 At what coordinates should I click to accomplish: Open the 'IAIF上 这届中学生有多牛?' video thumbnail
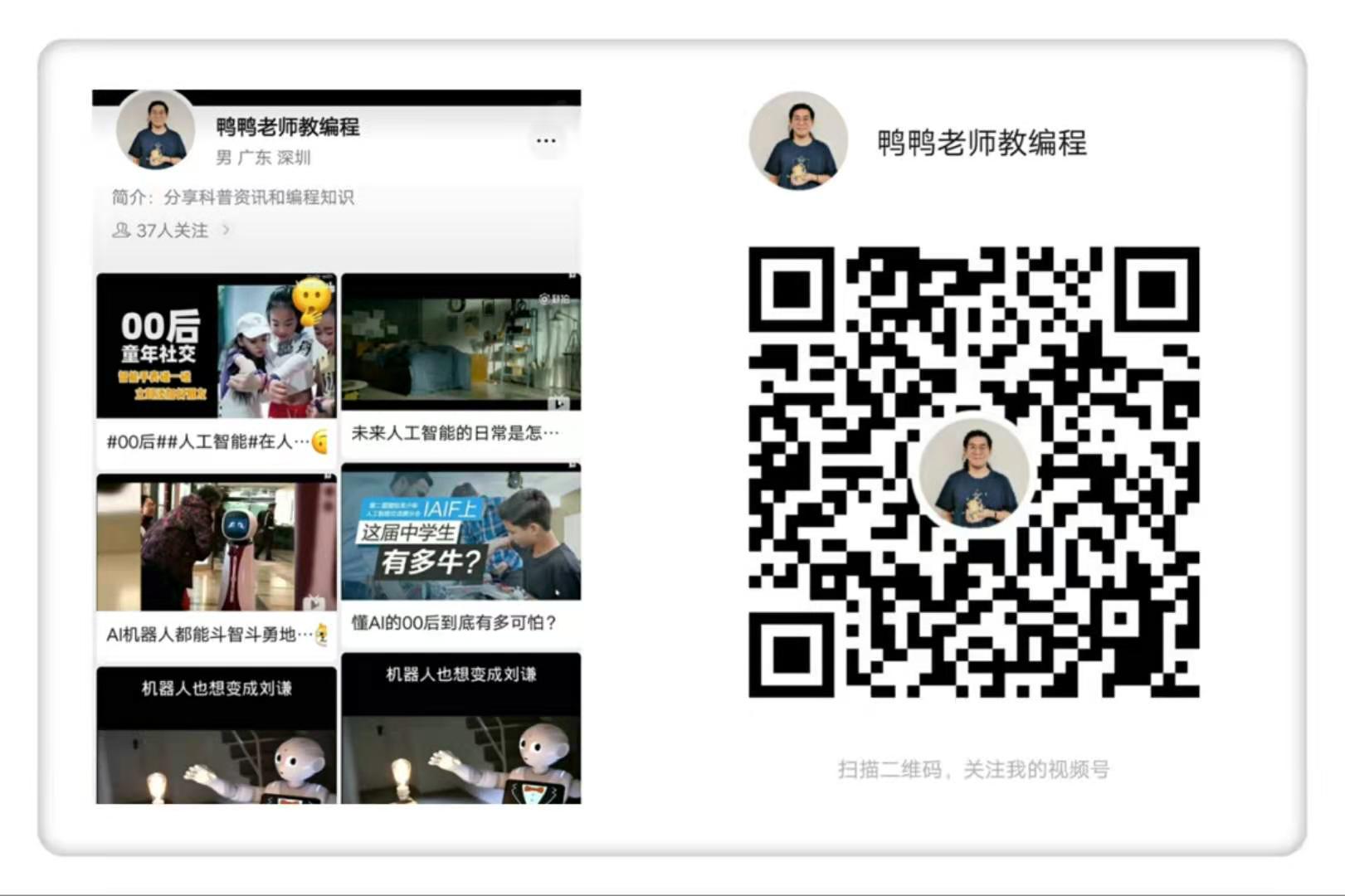pyautogui.click(x=461, y=533)
